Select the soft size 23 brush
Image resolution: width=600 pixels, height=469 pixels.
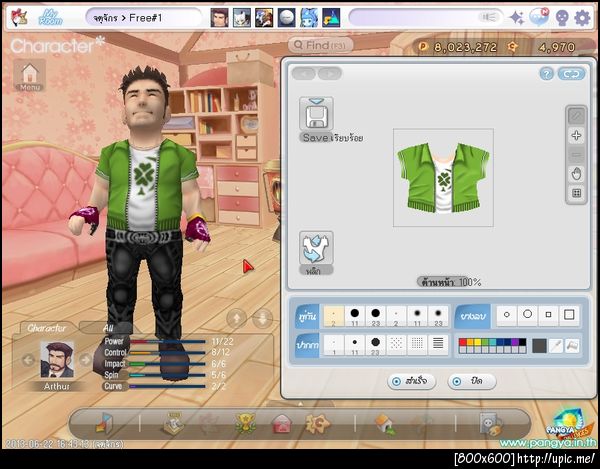tap(438, 316)
